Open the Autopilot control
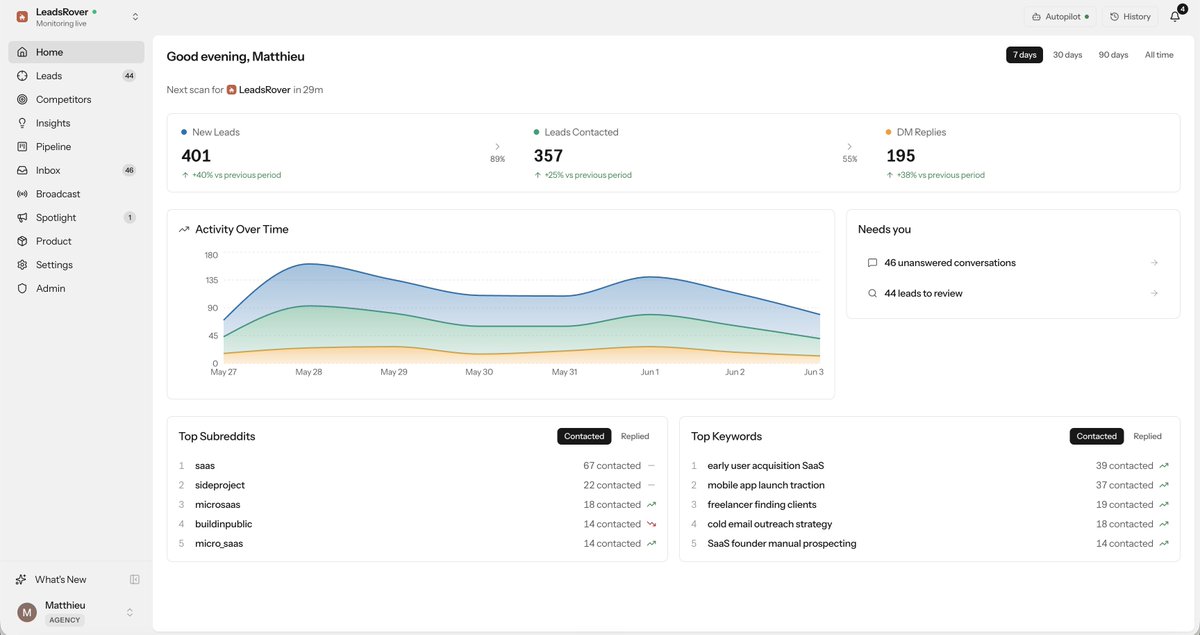This screenshot has width=1200, height=635. pos(1061,17)
